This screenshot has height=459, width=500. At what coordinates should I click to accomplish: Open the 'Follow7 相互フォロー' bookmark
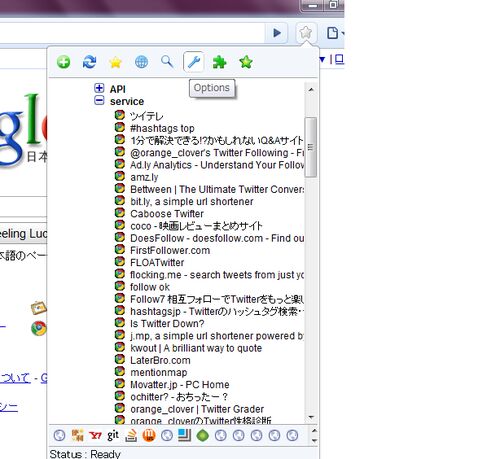coord(217,299)
